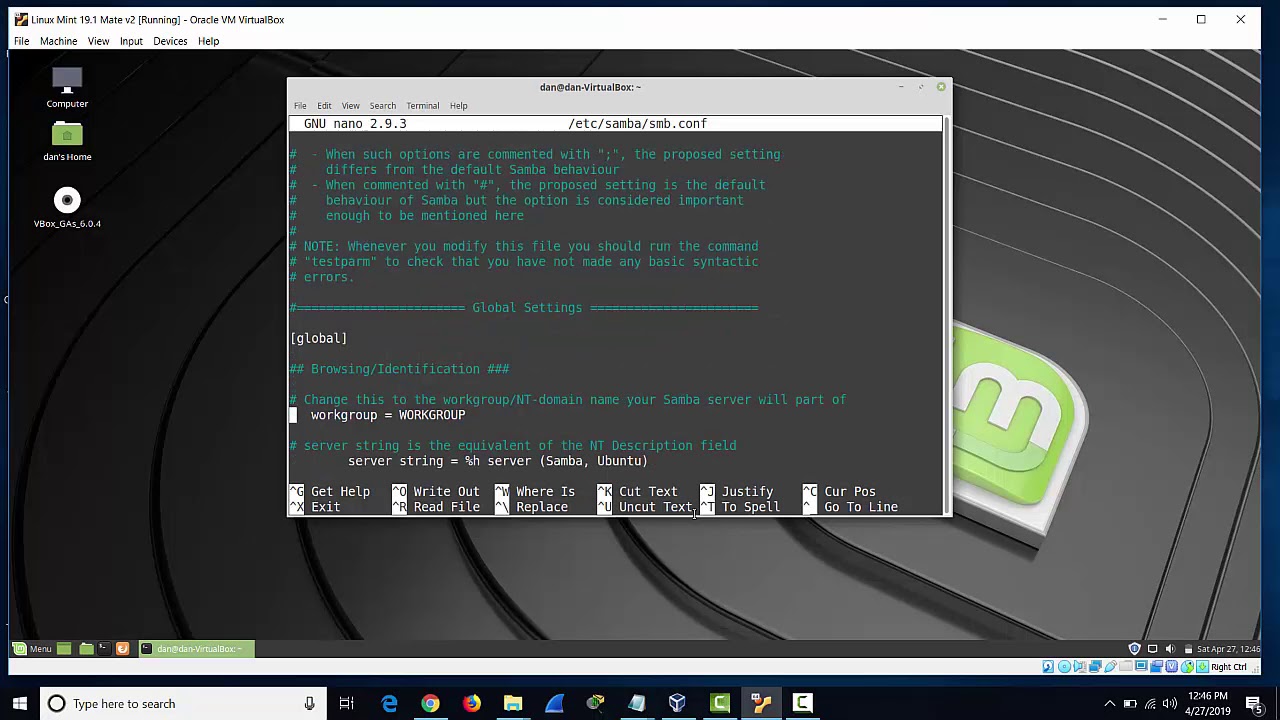Click the VirtualBox recording status icon
1280x720 pixels.
click(1156, 666)
